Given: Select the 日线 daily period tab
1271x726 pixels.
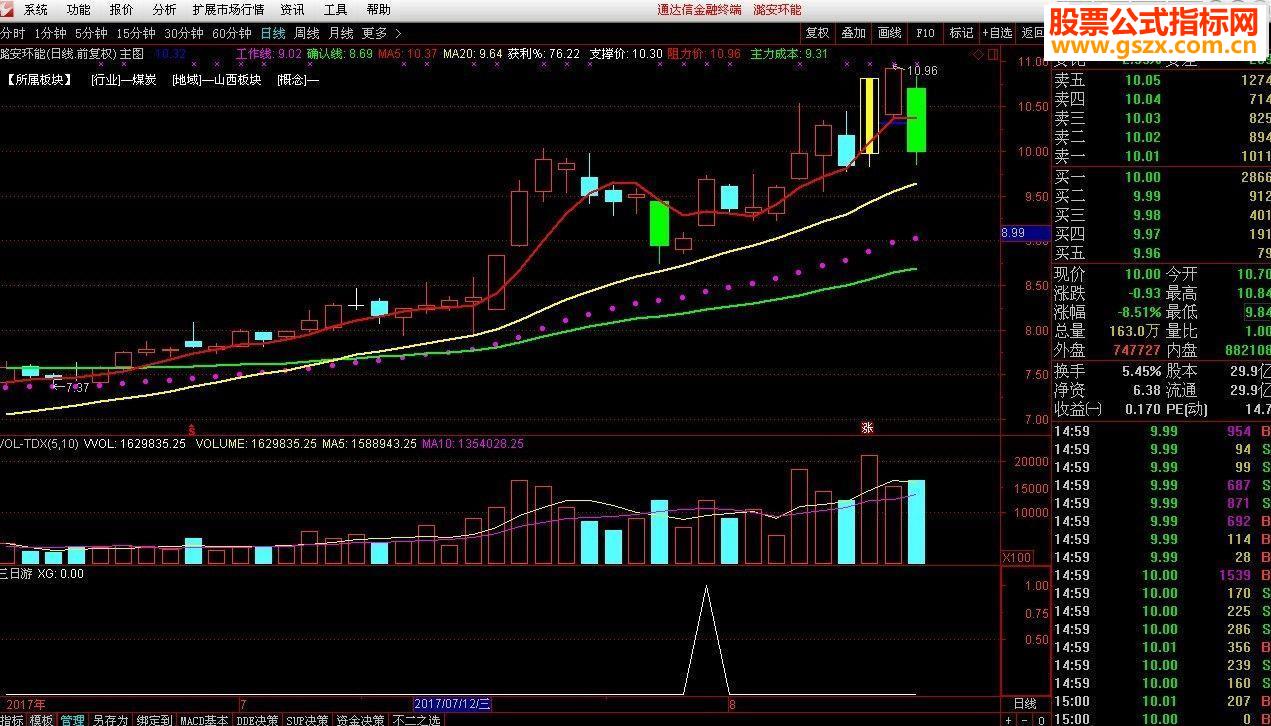Looking at the screenshot, I should (273, 33).
